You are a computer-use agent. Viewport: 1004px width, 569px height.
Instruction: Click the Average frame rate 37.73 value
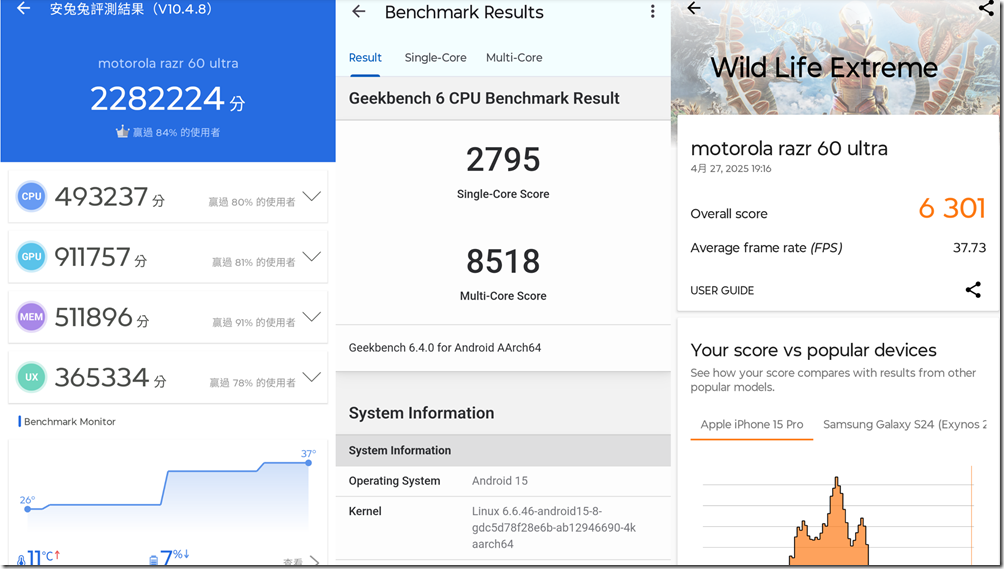click(x=969, y=248)
